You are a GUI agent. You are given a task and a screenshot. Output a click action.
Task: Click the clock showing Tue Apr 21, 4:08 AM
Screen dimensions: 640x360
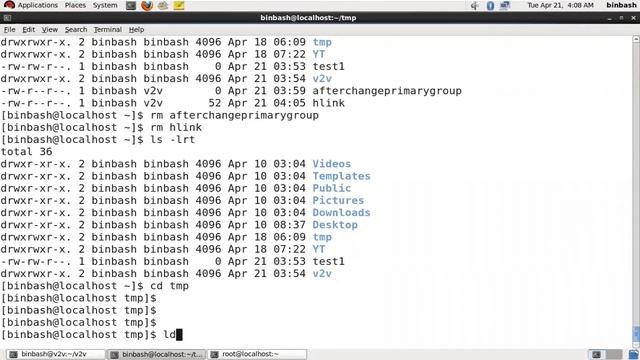coord(560,5)
